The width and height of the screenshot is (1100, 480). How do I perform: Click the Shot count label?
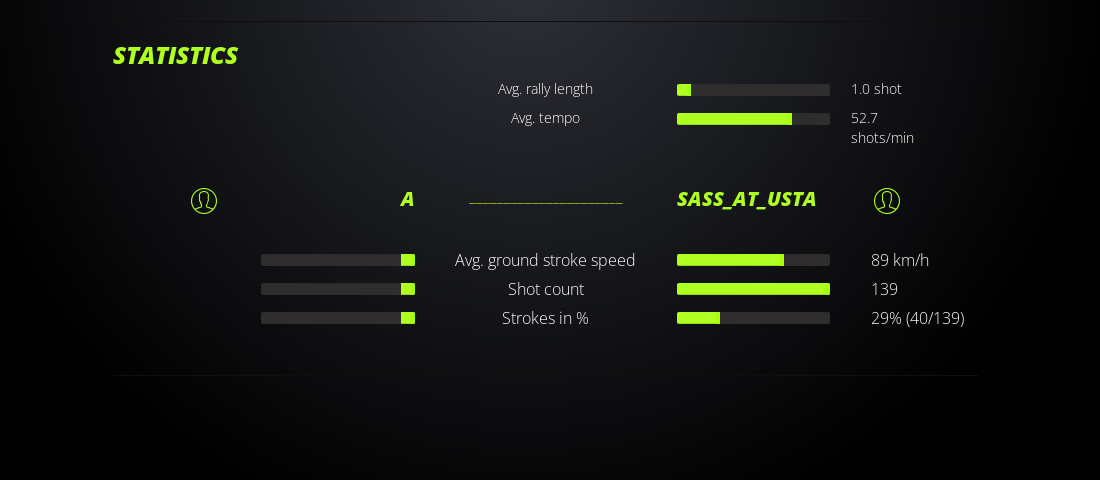[545, 289]
